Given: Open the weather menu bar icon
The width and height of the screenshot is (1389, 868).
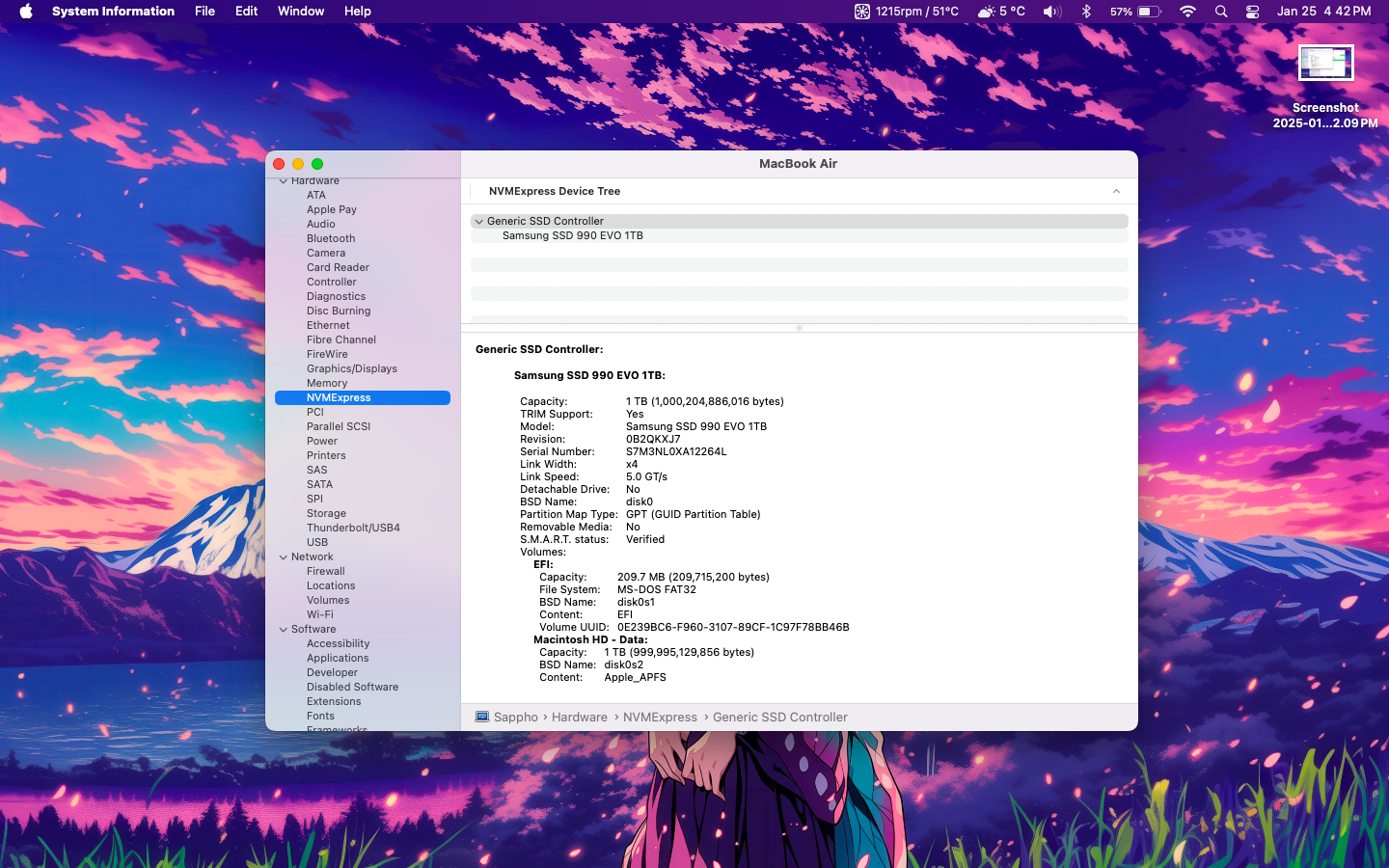Looking at the screenshot, I should click(1001, 12).
